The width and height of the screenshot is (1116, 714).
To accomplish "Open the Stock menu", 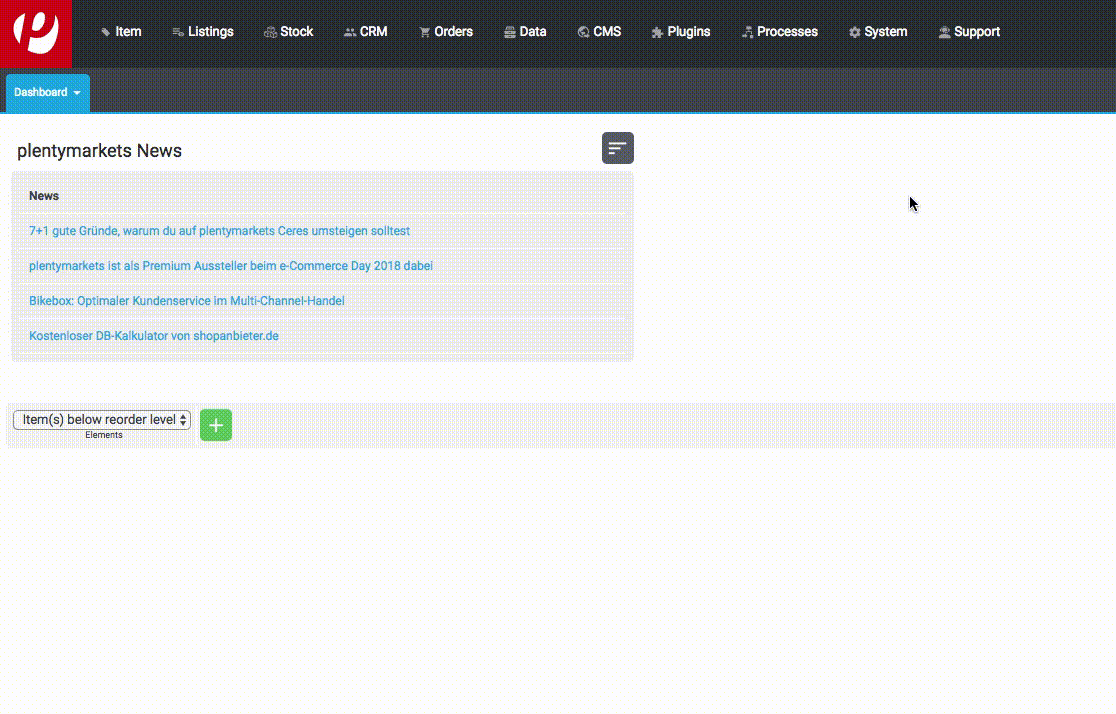I will [x=288, y=32].
